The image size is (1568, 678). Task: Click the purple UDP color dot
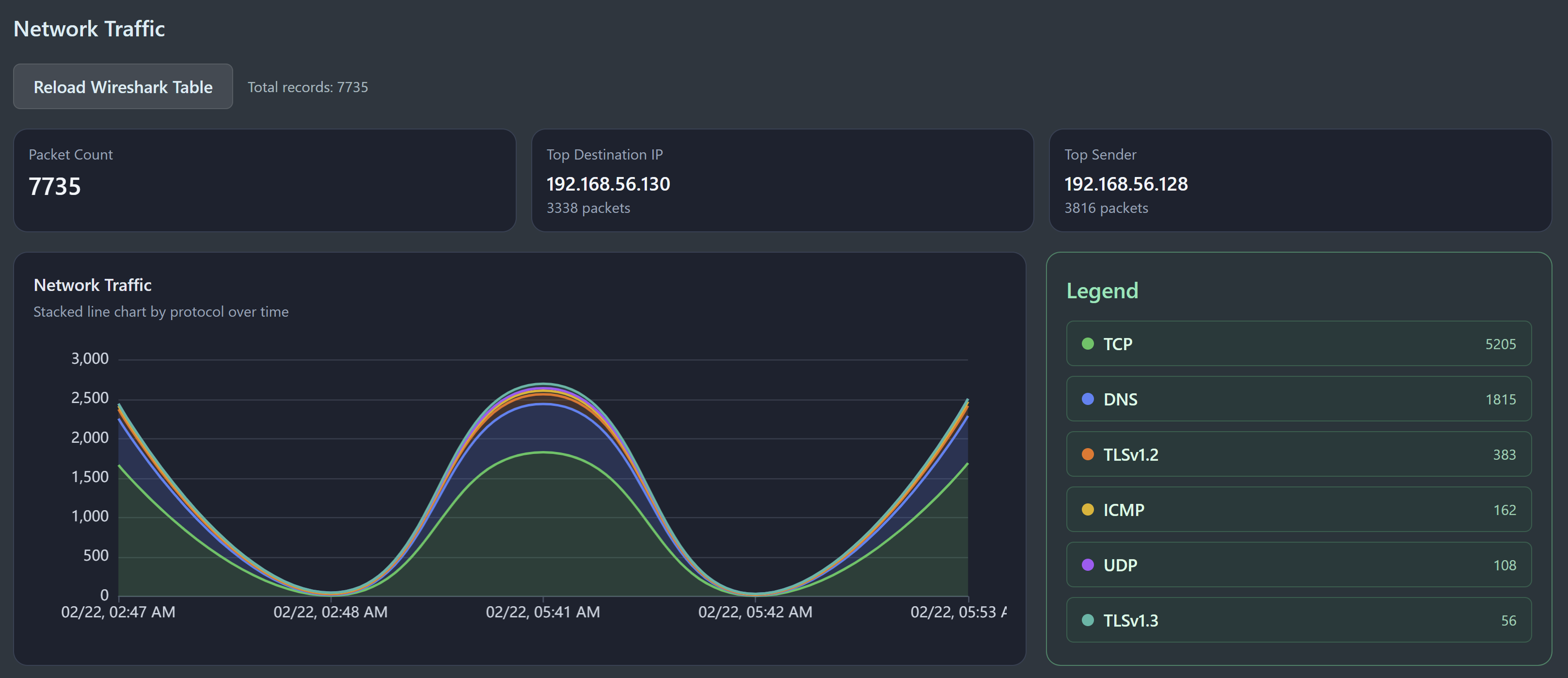click(x=1088, y=565)
